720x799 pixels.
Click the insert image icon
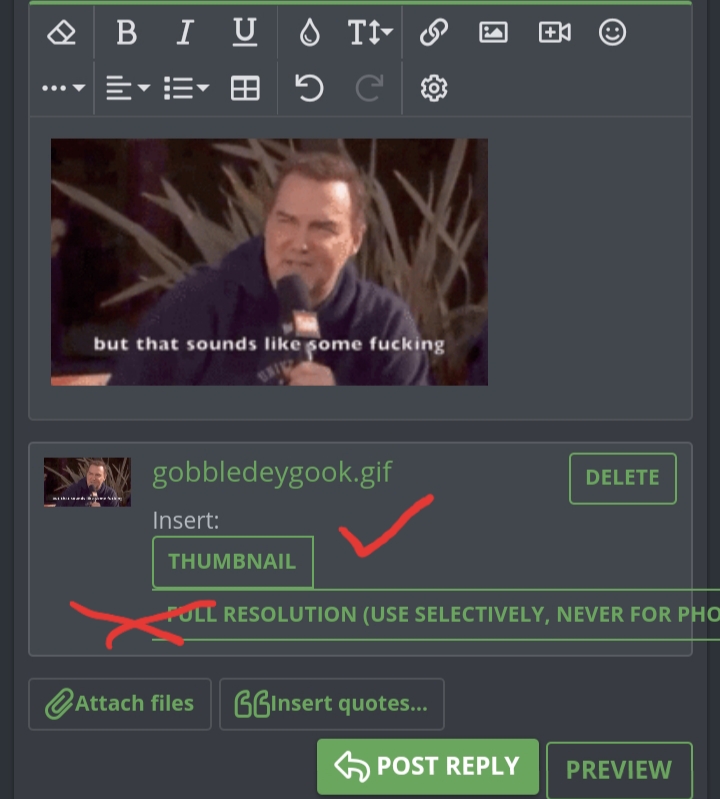click(493, 33)
